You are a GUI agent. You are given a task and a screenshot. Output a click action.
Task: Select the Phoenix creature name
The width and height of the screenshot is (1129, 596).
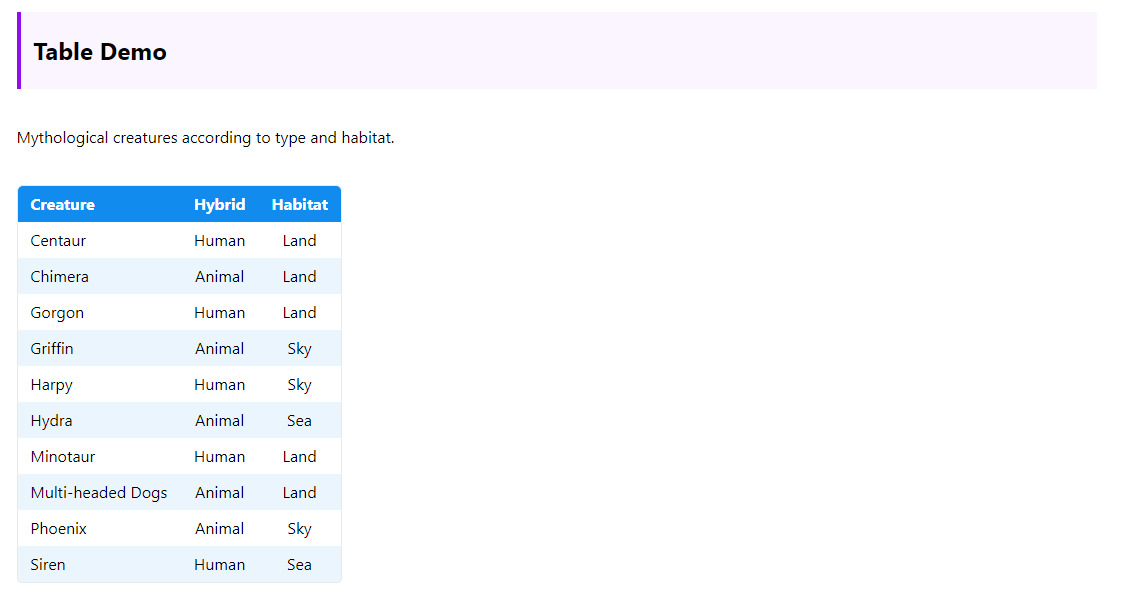tap(58, 529)
